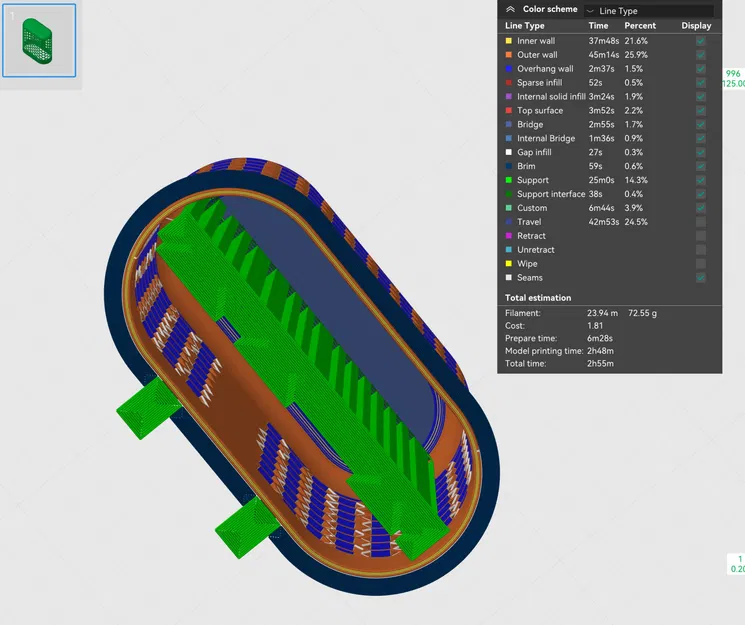The height and width of the screenshot is (625, 745).
Task: Toggle Outer wall display checkbox
Action: tap(700, 55)
